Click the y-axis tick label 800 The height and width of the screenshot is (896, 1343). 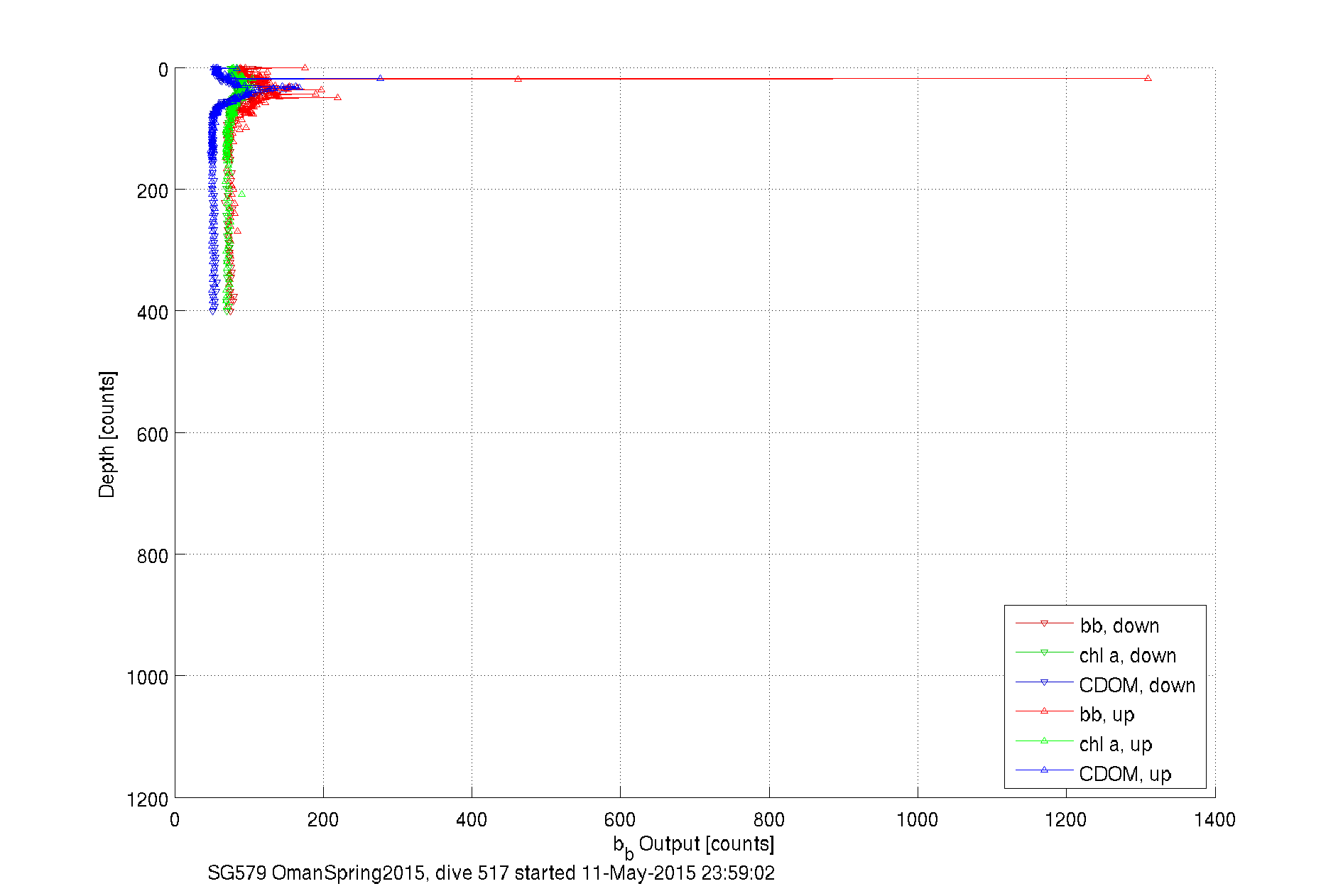(153, 556)
